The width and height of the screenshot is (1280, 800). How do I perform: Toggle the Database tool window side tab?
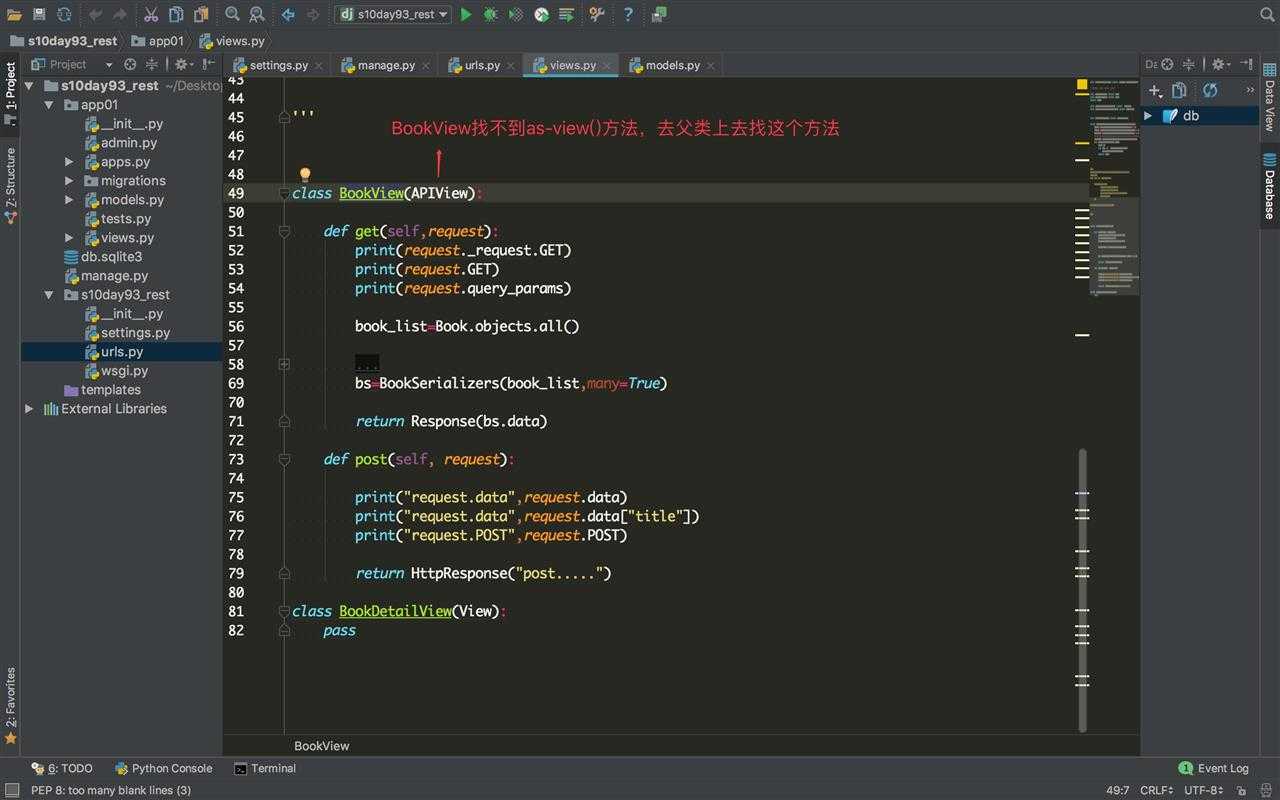[x=1269, y=186]
